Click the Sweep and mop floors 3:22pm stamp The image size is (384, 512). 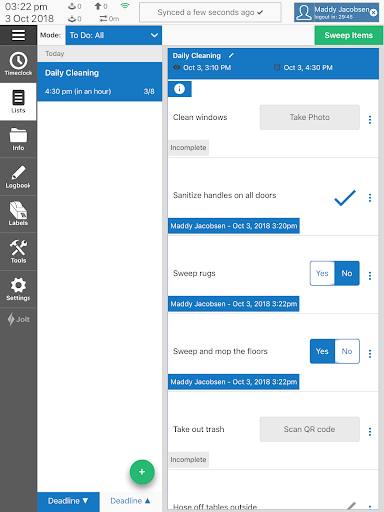(234, 382)
